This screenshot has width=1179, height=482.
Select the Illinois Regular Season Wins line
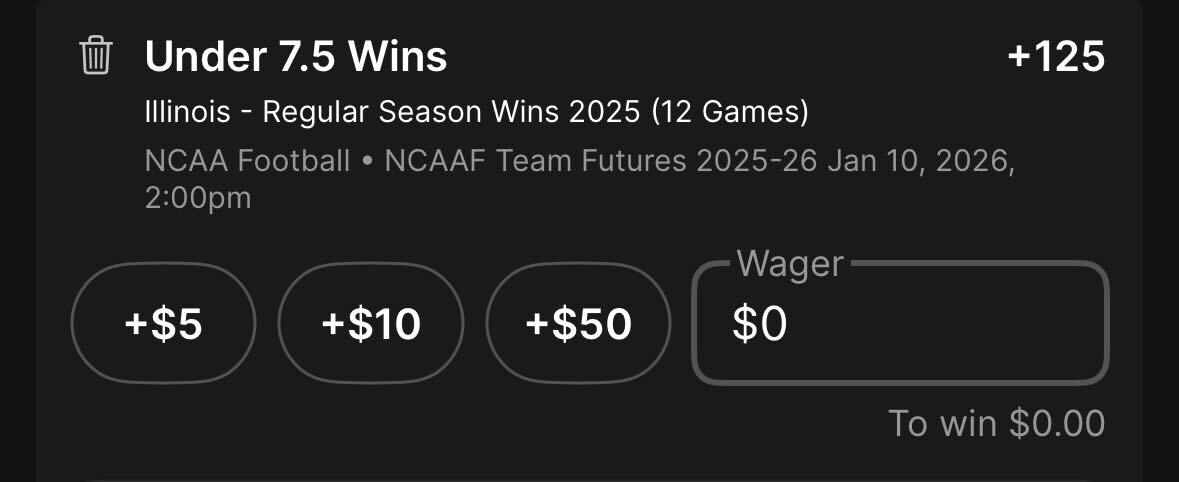coord(477,113)
